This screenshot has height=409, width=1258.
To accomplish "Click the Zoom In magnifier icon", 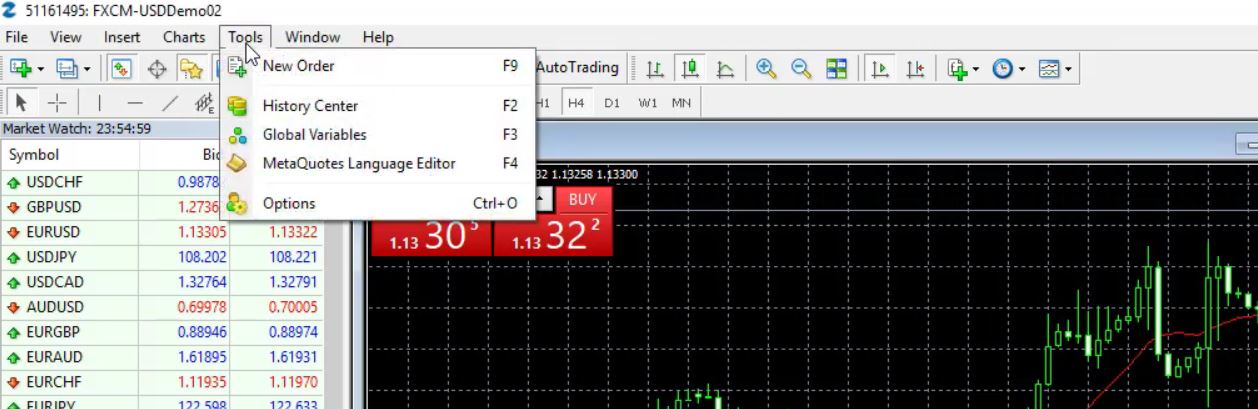I will pyautogui.click(x=766, y=68).
